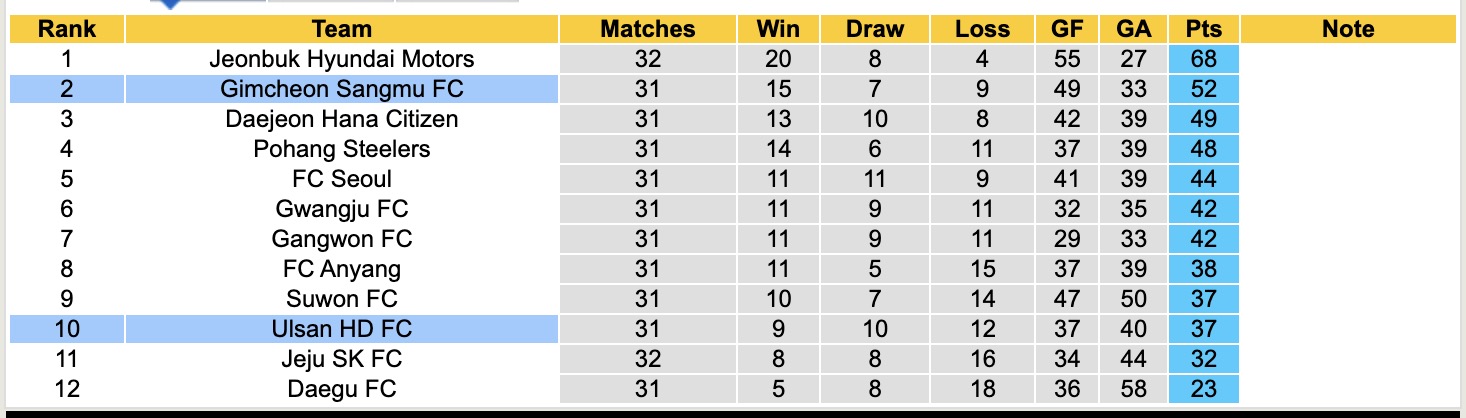Click Jeju SK FC team name
1466x418 pixels.
pyautogui.click(x=342, y=359)
